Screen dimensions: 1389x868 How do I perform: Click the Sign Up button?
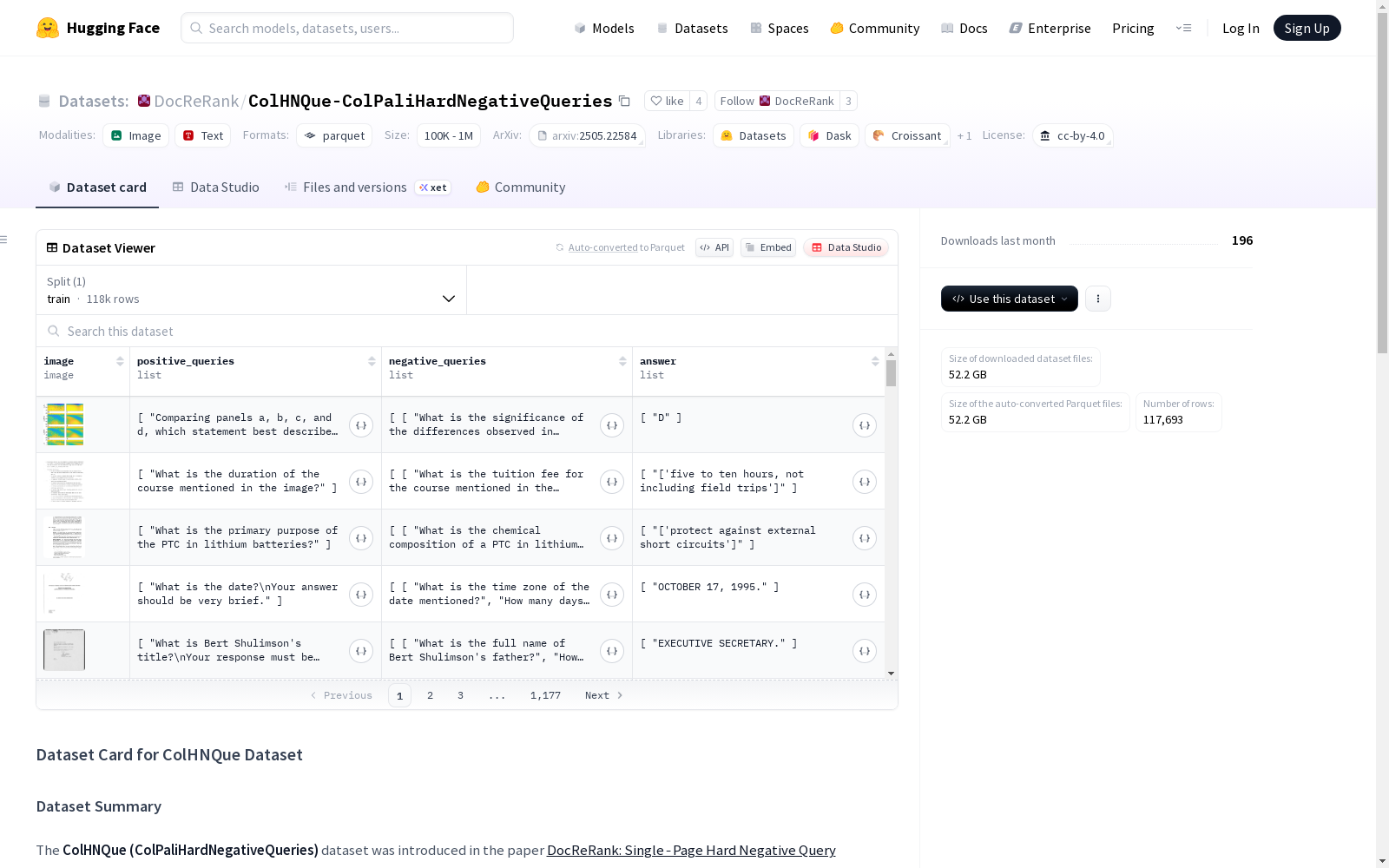[x=1307, y=28]
